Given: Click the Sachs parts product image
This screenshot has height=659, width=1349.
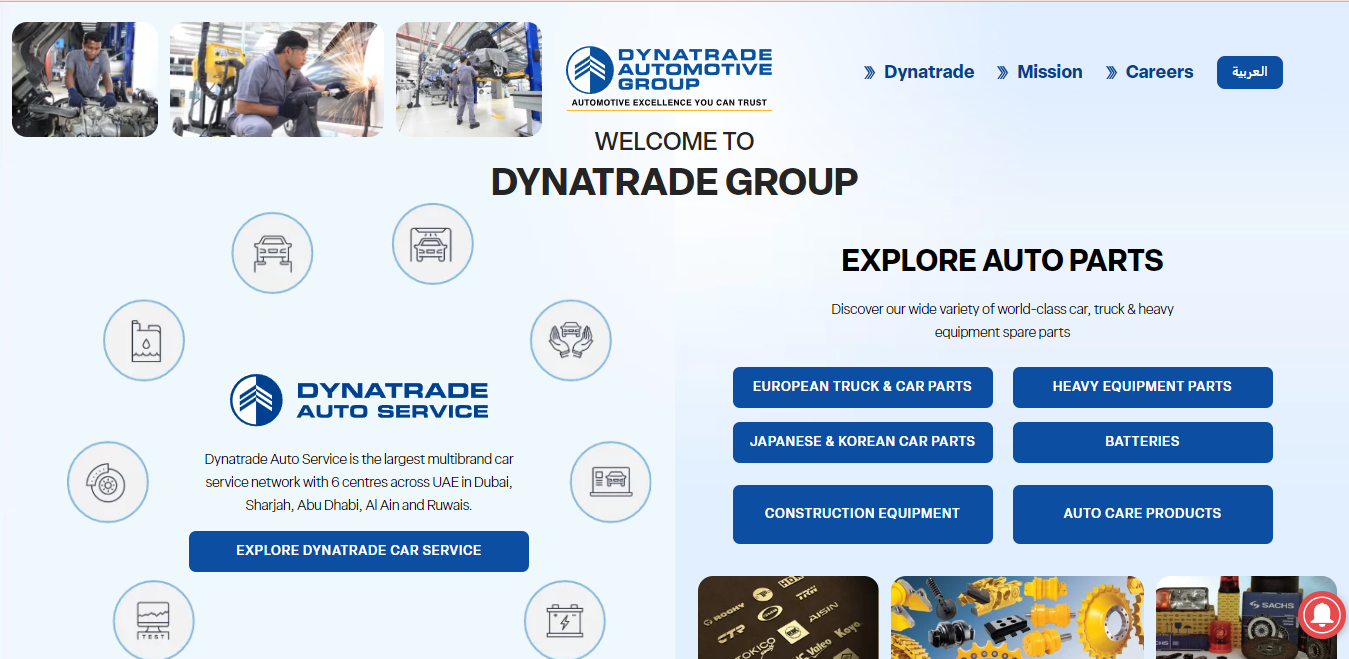Looking at the screenshot, I should tap(1246, 617).
